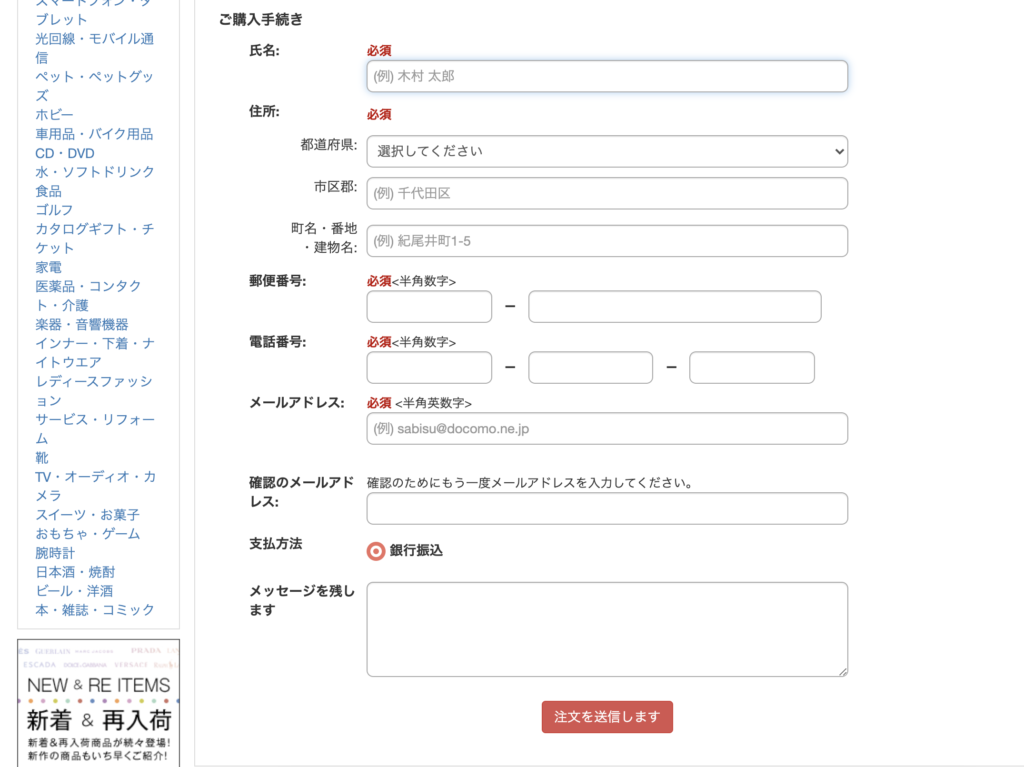The image size is (1024, 767).
Task: Open the 都道府県 prefecture dropdown
Action: pyautogui.click(x=606, y=151)
